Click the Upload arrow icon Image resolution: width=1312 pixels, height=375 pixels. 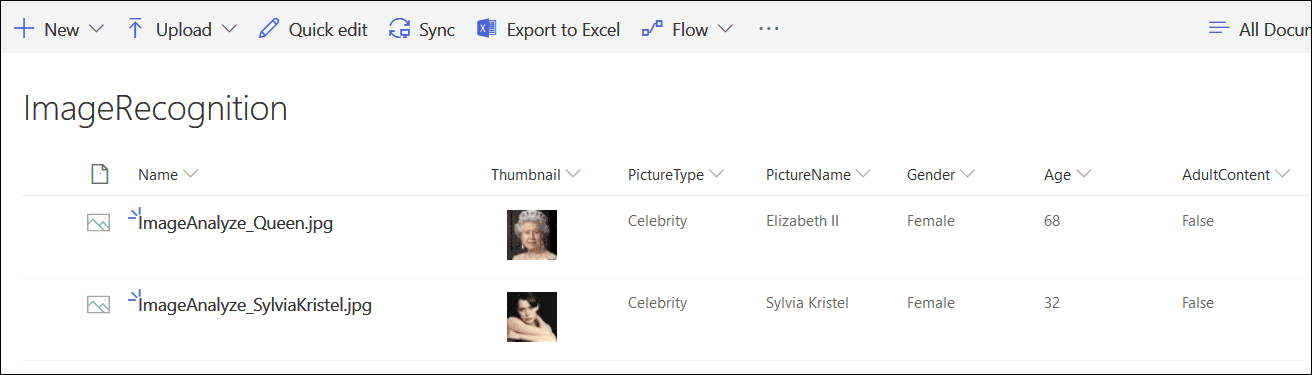point(135,29)
